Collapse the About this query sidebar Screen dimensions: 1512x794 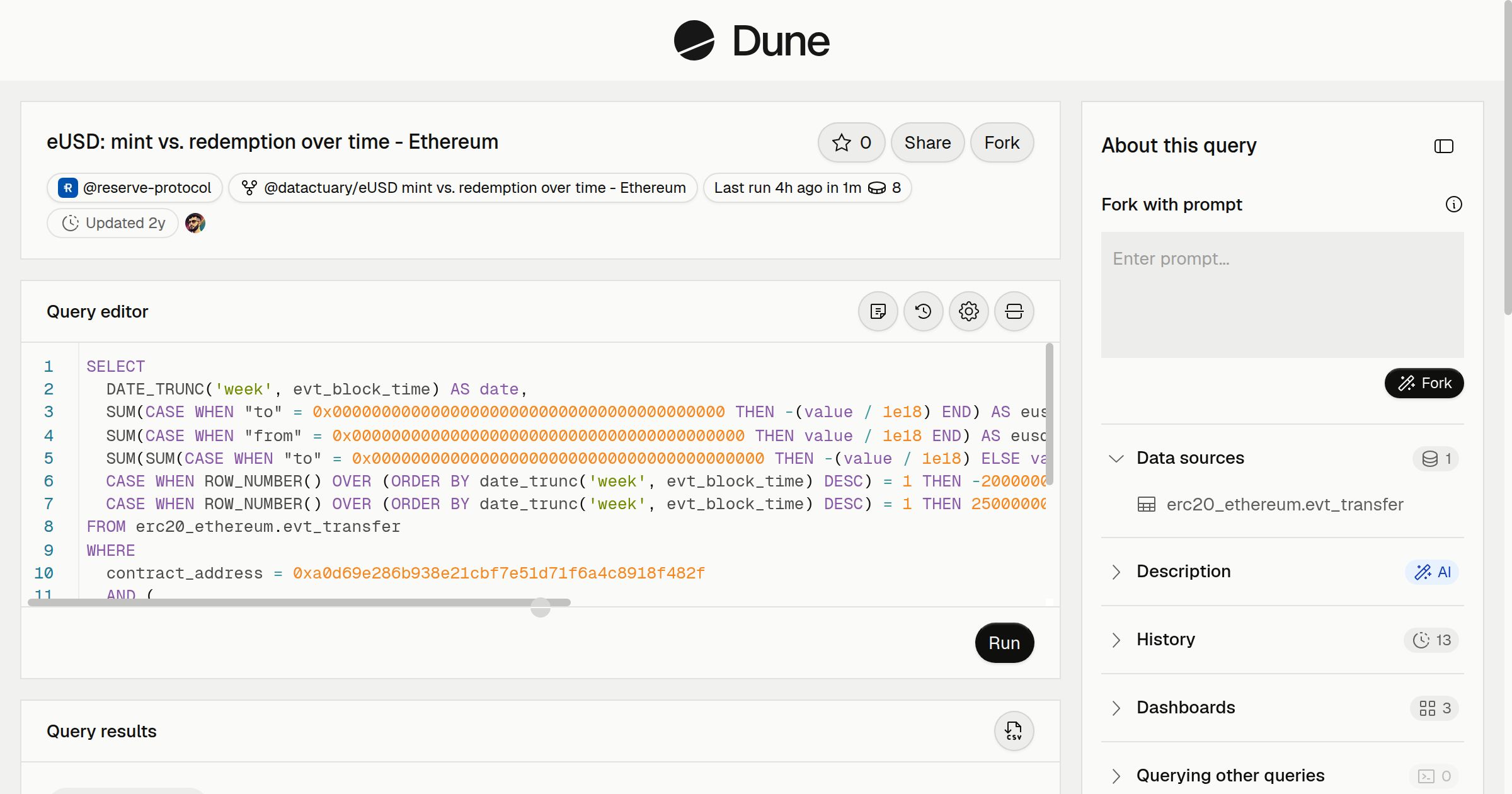1444,146
